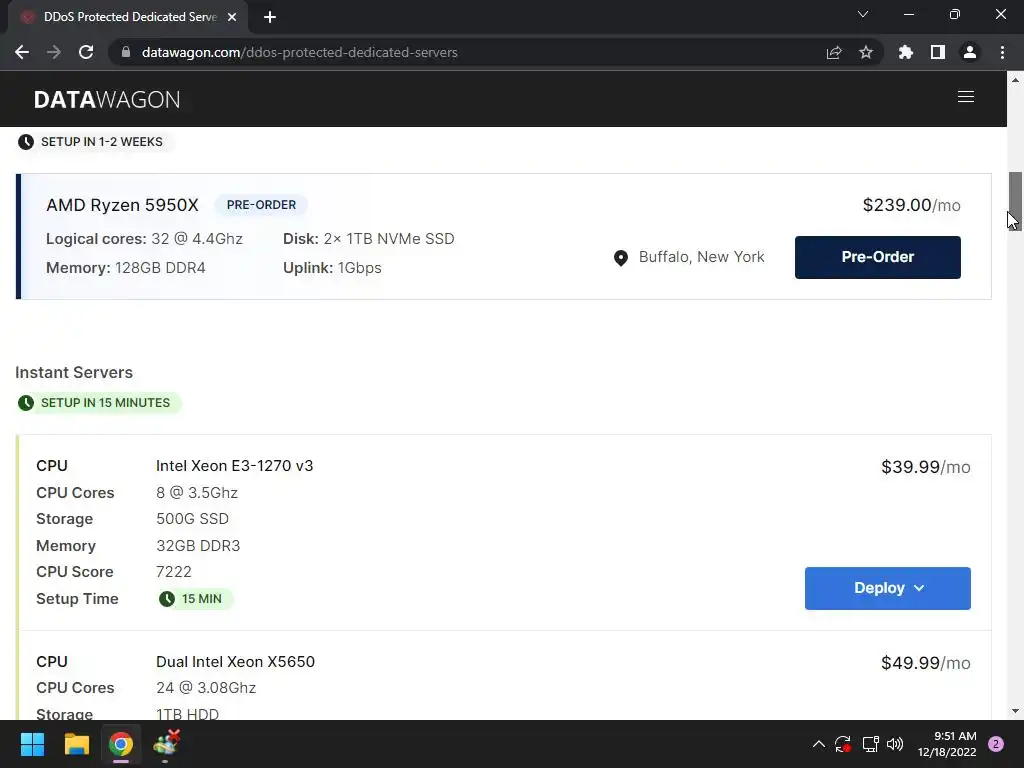Screen dimensions: 1024x768
Task: Click the PRE-ORDER badge
Action: coord(261,205)
